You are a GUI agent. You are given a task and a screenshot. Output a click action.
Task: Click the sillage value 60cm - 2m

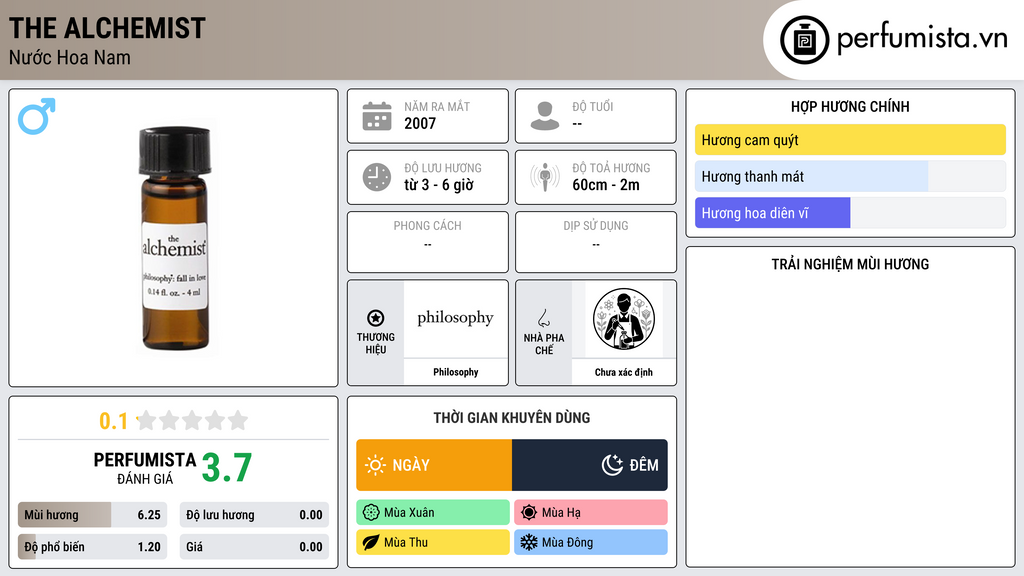(606, 185)
